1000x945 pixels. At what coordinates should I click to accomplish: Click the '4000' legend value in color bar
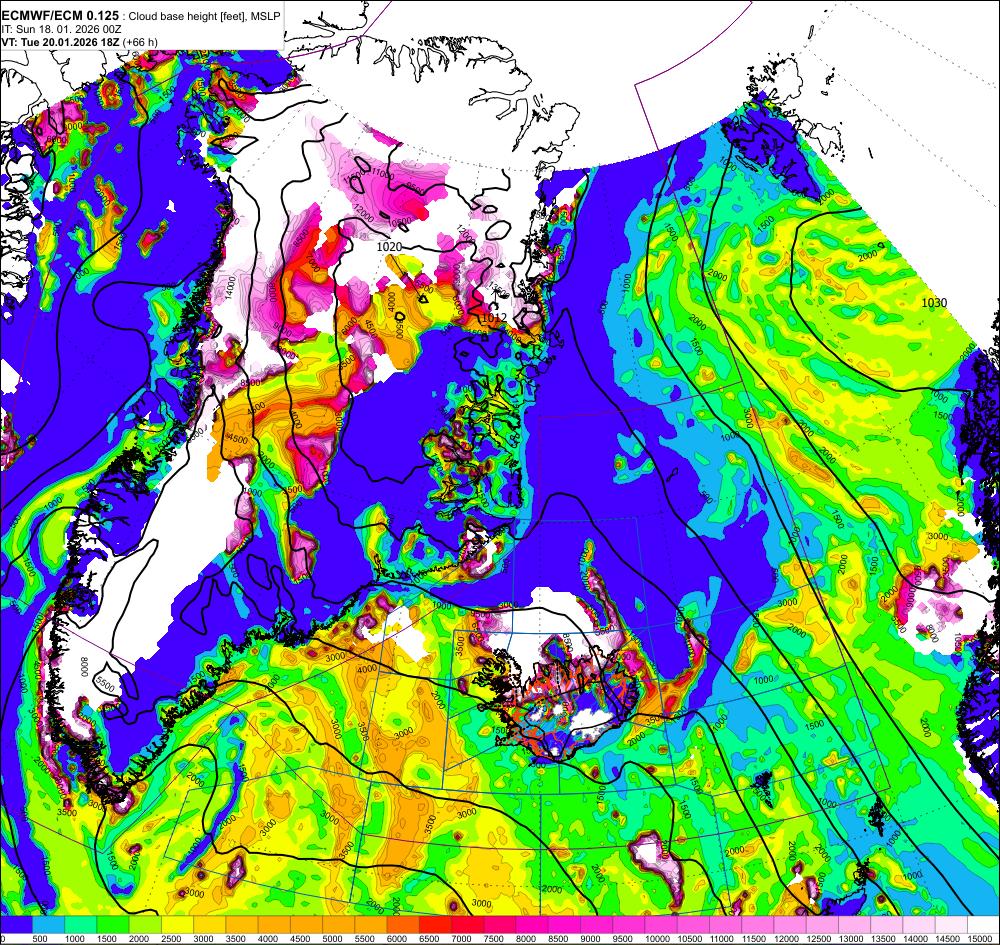tap(268, 939)
